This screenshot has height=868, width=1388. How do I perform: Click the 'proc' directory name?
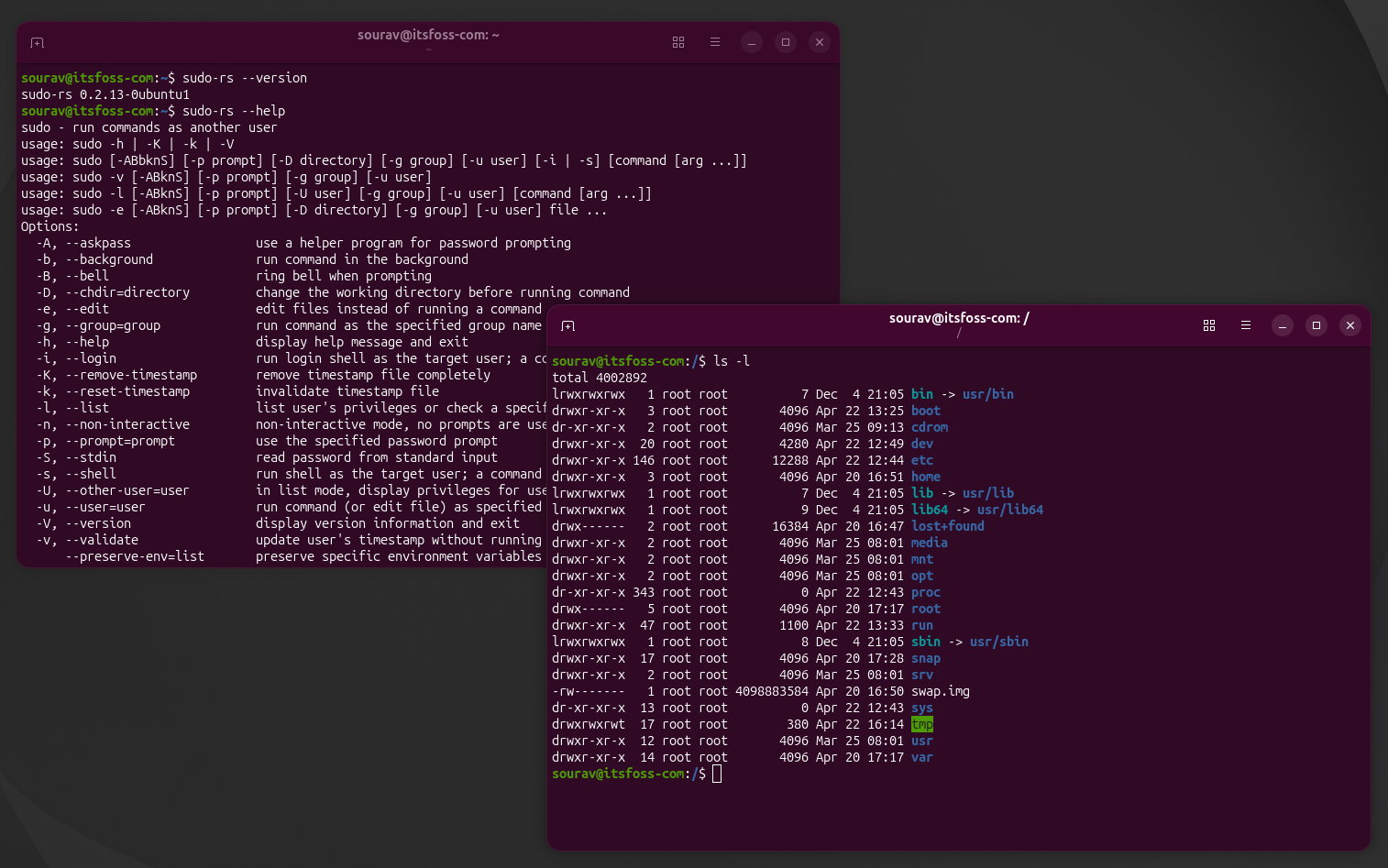click(926, 592)
